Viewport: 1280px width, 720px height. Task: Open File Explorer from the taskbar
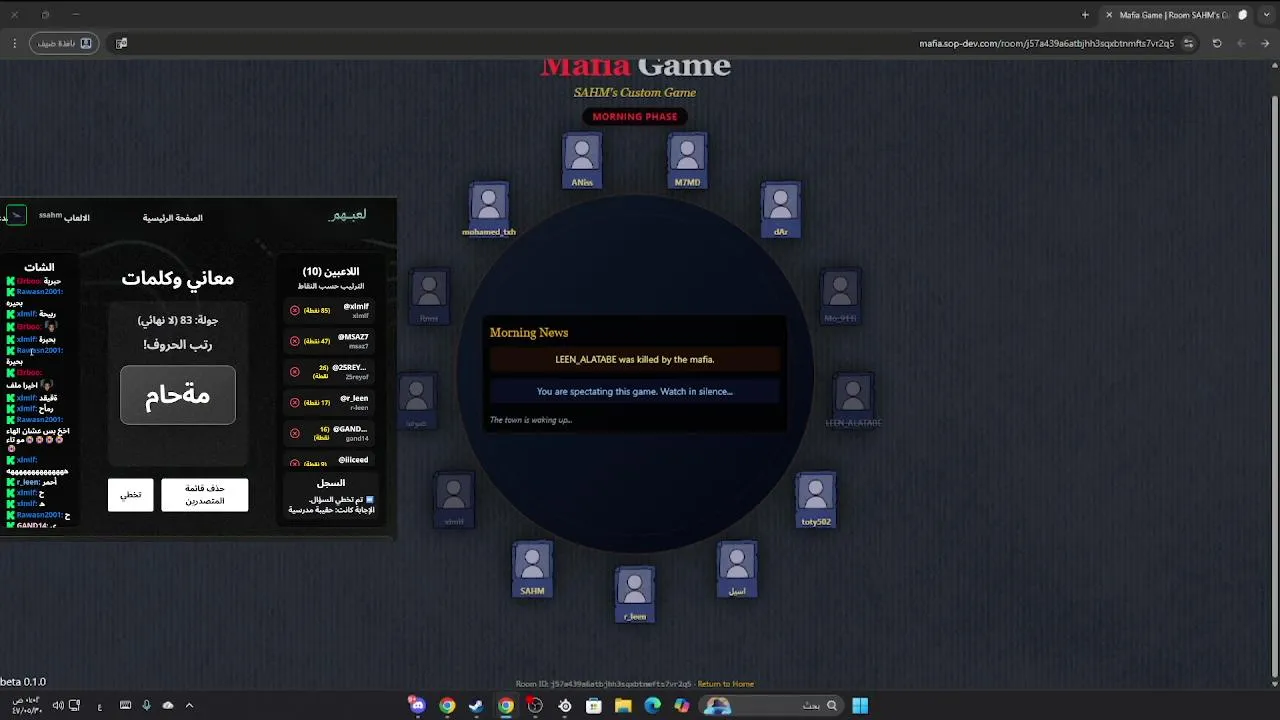coord(623,705)
